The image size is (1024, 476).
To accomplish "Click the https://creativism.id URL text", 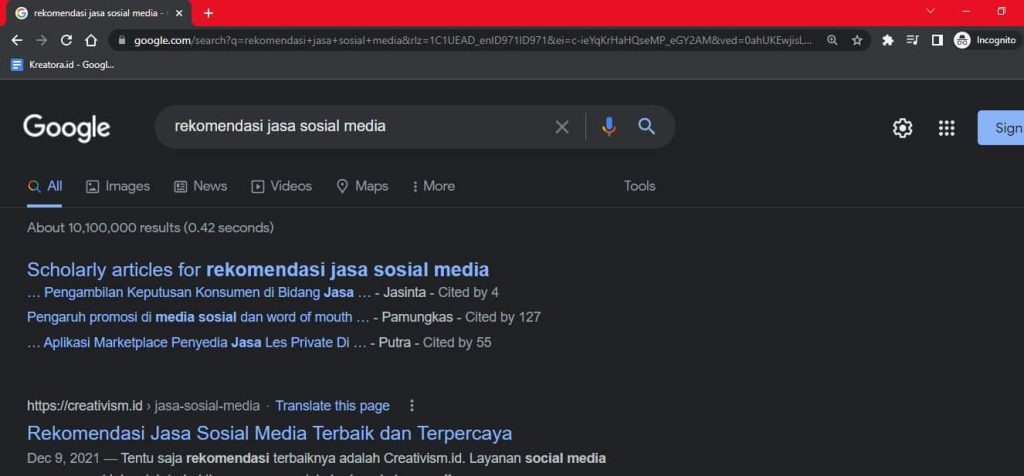I will point(85,406).
